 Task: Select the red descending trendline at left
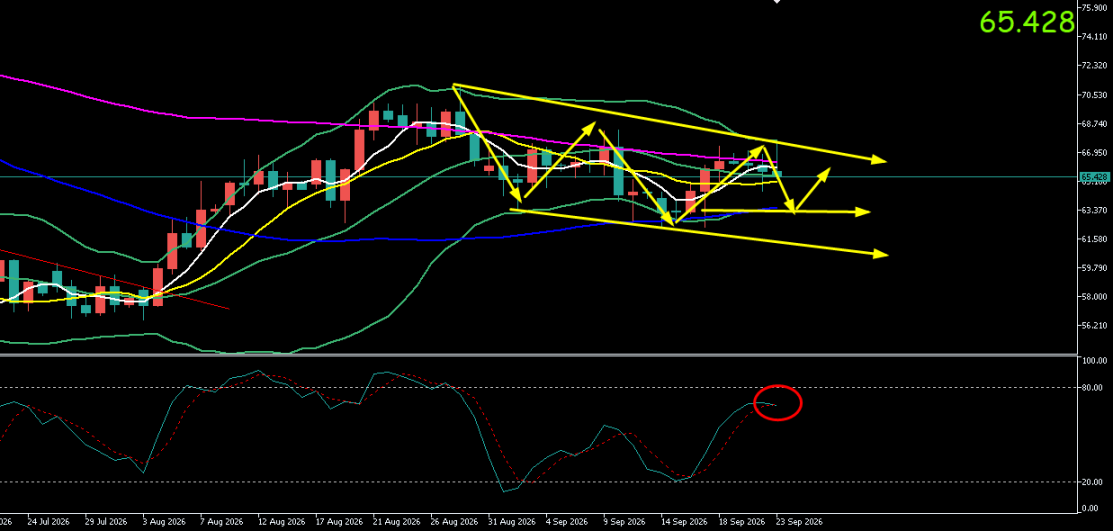tap(114, 279)
